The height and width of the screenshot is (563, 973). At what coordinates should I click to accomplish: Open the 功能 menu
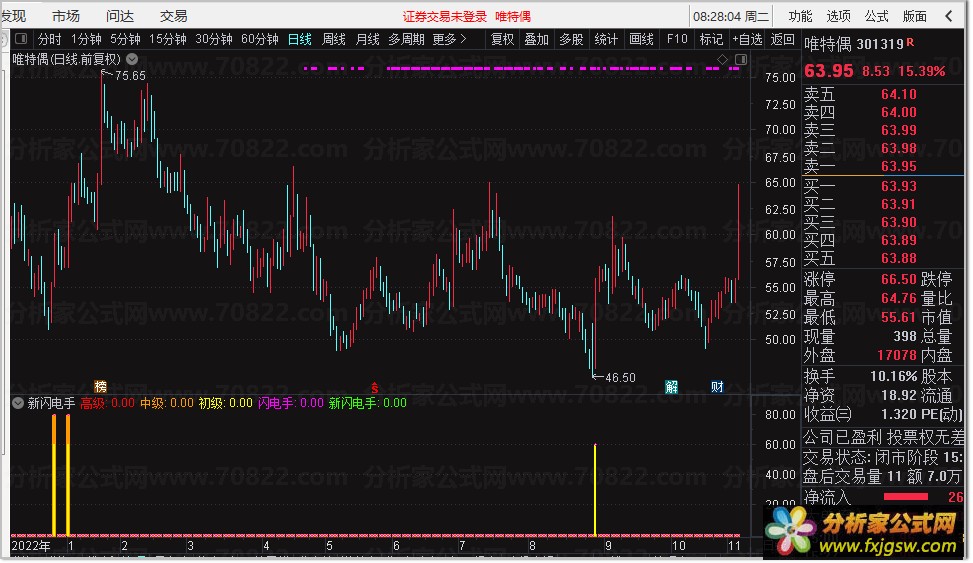click(799, 16)
